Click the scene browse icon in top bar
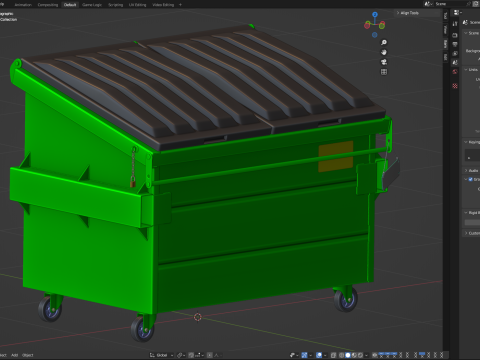Screen dimensions: 480x360 (x=428, y=4)
